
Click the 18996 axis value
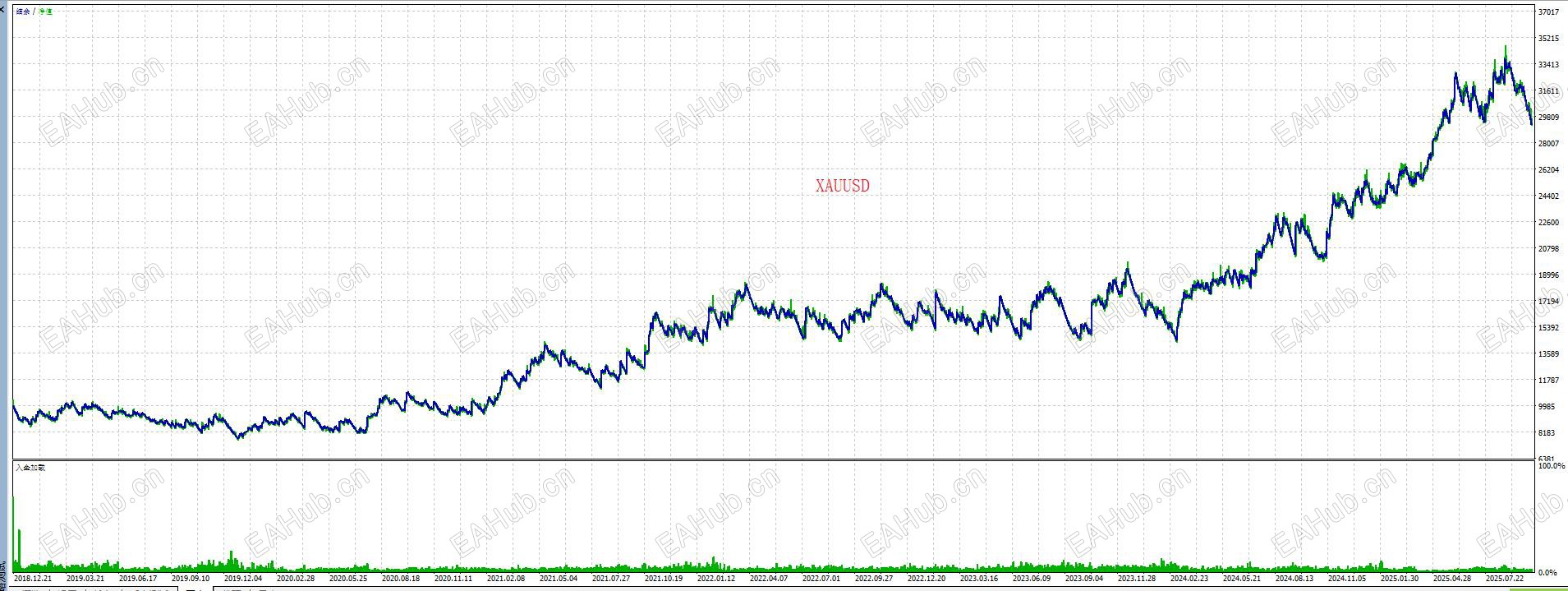[x=1548, y=275]
